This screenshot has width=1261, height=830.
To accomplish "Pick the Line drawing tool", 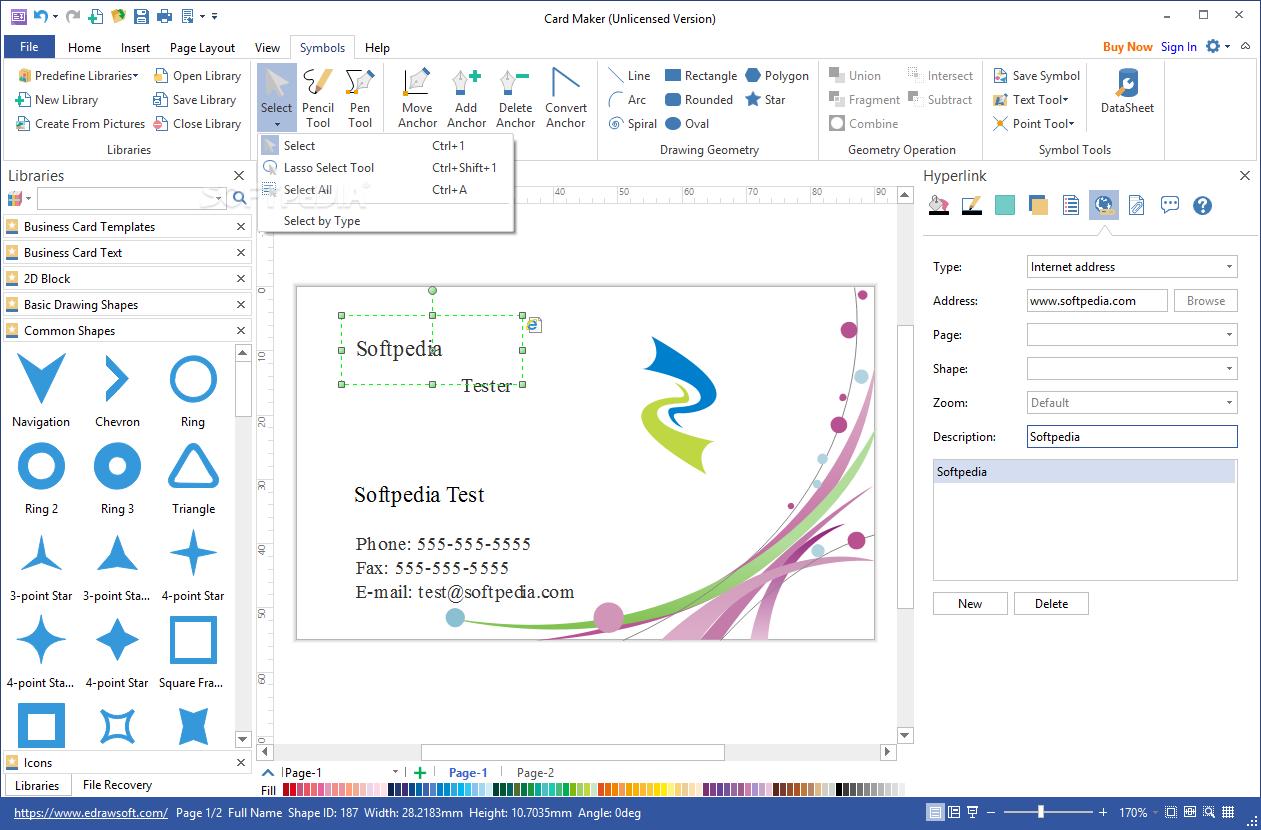I will [629, 76].
